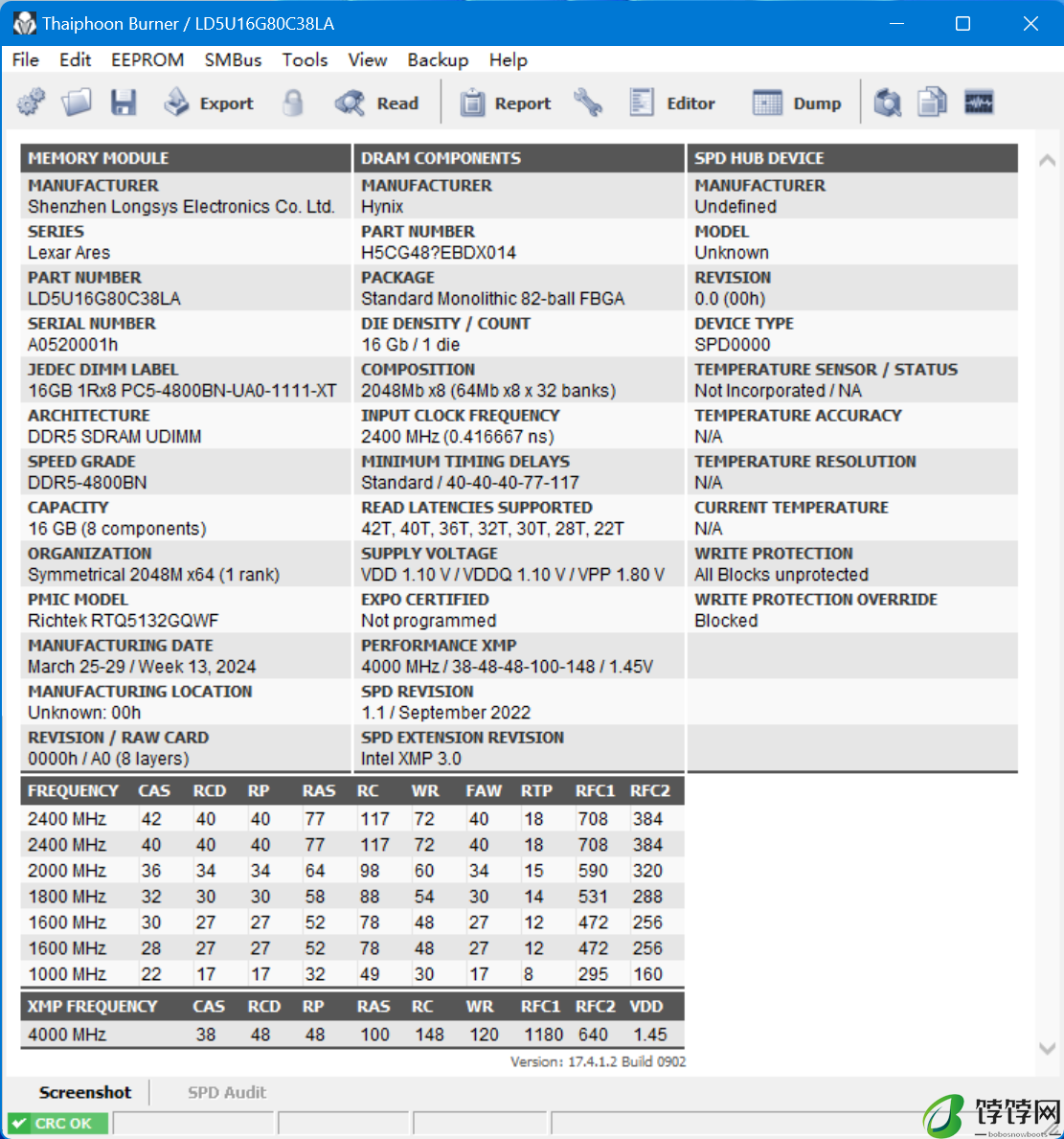Click the 2000 MHz frequency row

click(x=352, y=870)
